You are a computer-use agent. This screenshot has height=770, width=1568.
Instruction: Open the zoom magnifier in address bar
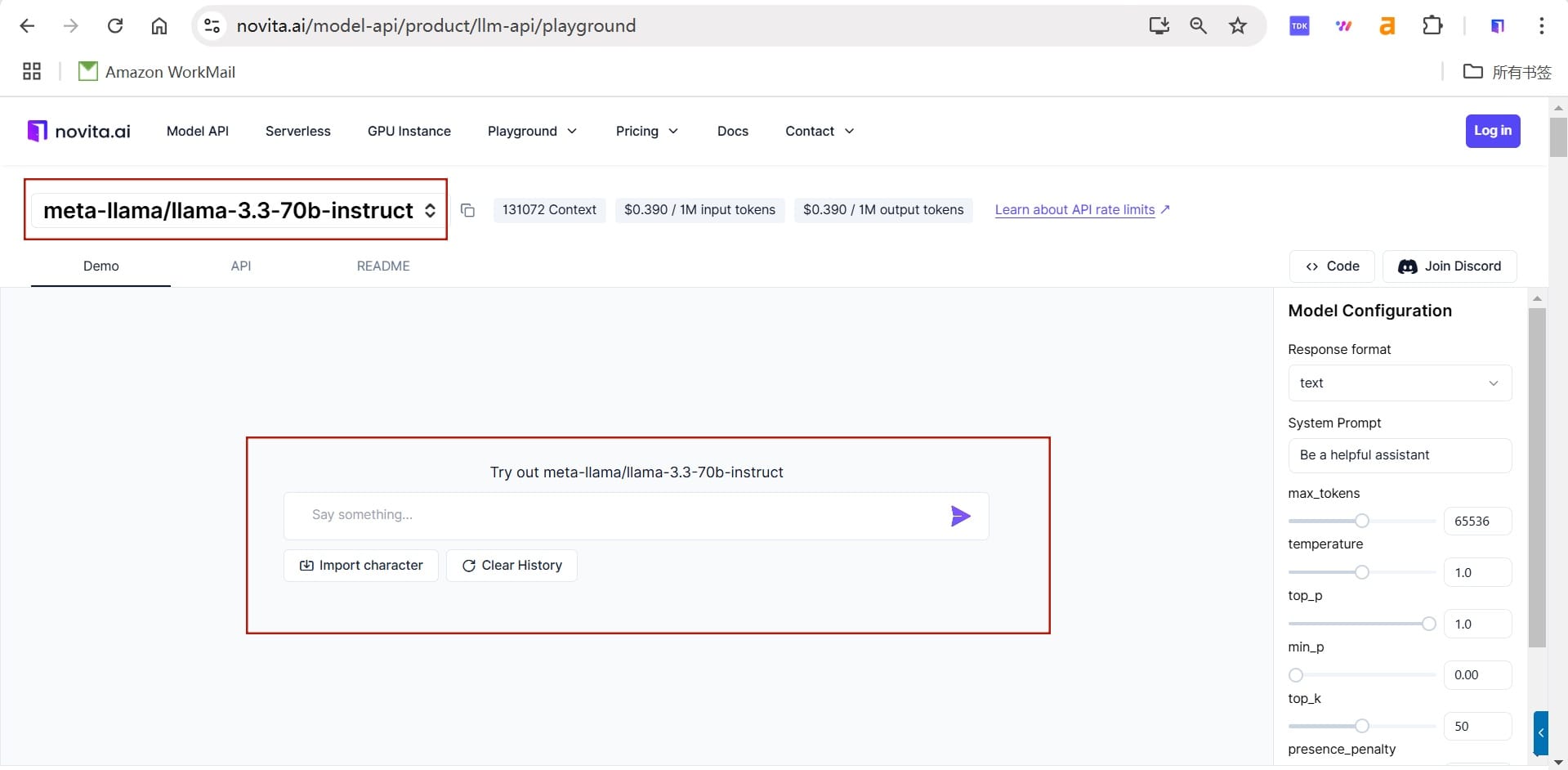tap(1198, 26)
